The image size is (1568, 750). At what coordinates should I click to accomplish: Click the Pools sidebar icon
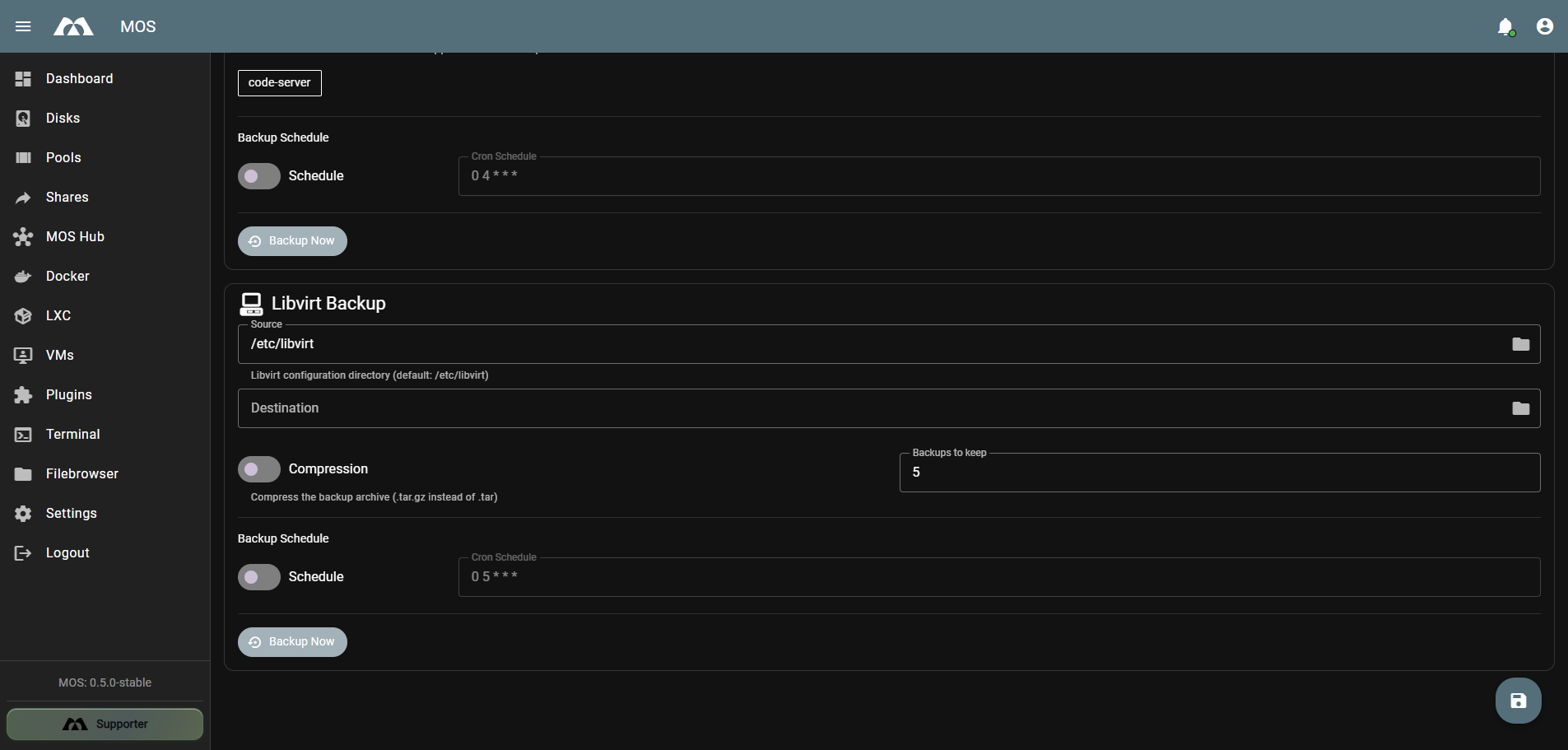23,158
